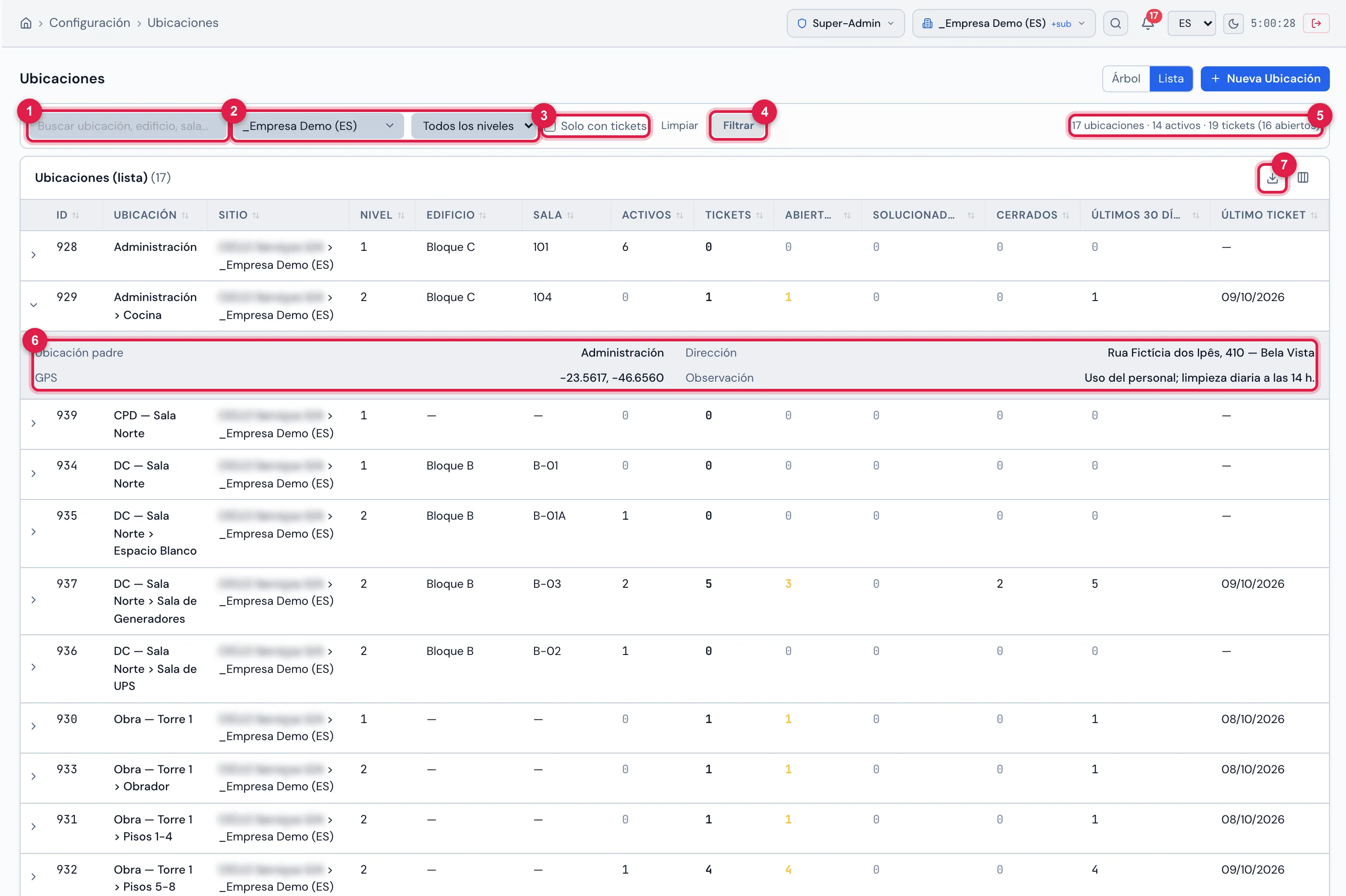Click the red logout icon
Image resolution: width=1346 pixels, height=896 pixels.
[x=1316, y=23]
